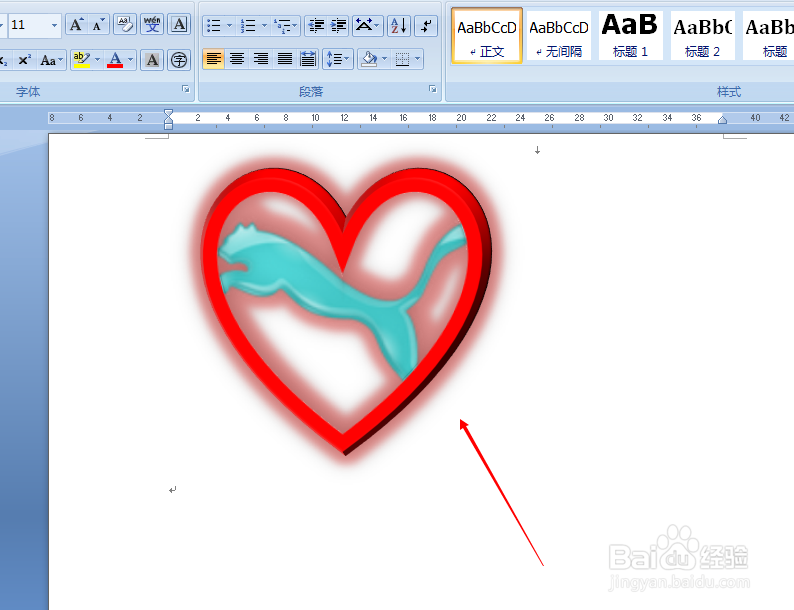794x610 pixels.
Task: Toggle character shading
Action: pos(152,60)
